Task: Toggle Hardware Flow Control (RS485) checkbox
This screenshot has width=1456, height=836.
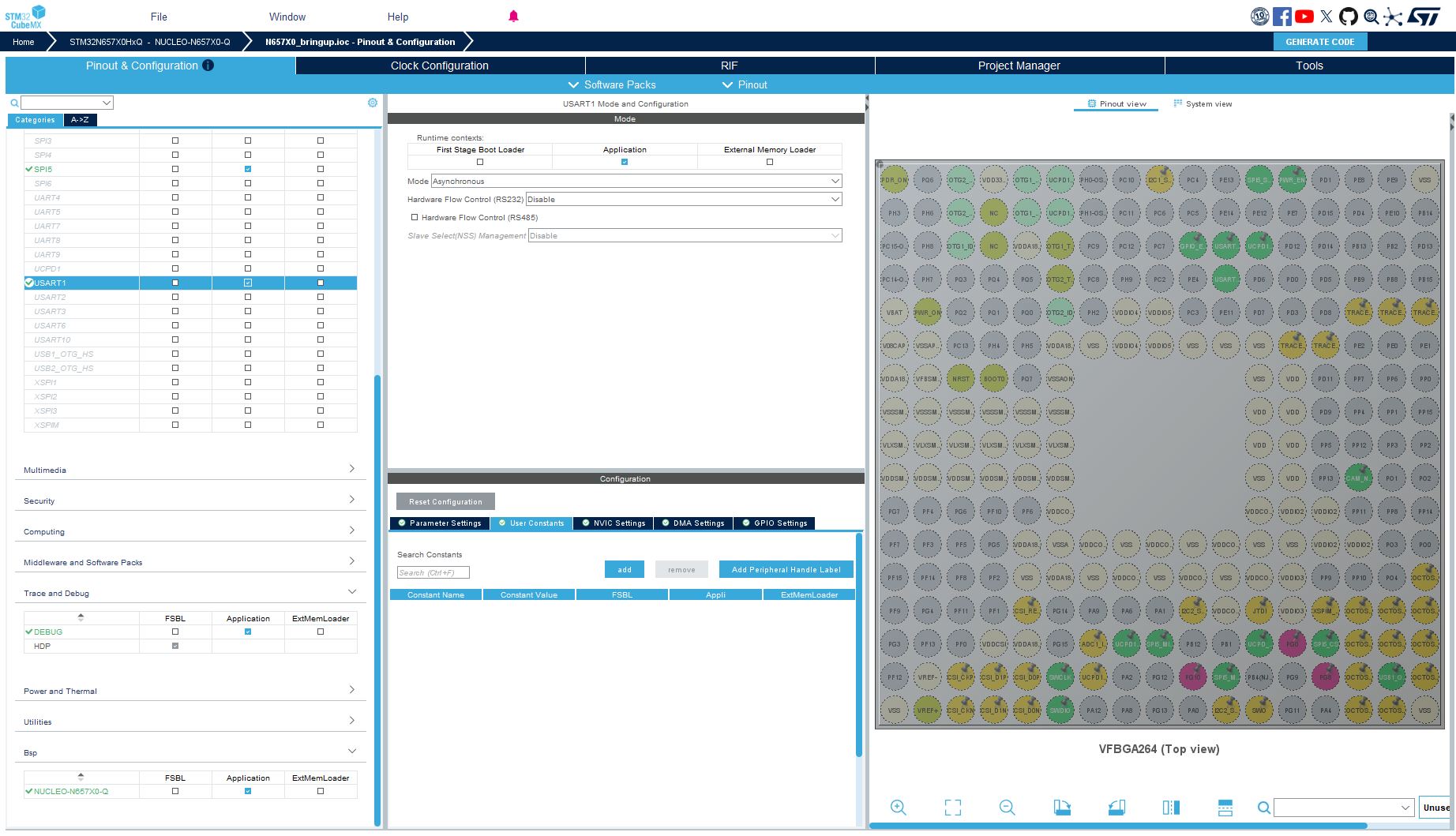Action: point(415,217)
